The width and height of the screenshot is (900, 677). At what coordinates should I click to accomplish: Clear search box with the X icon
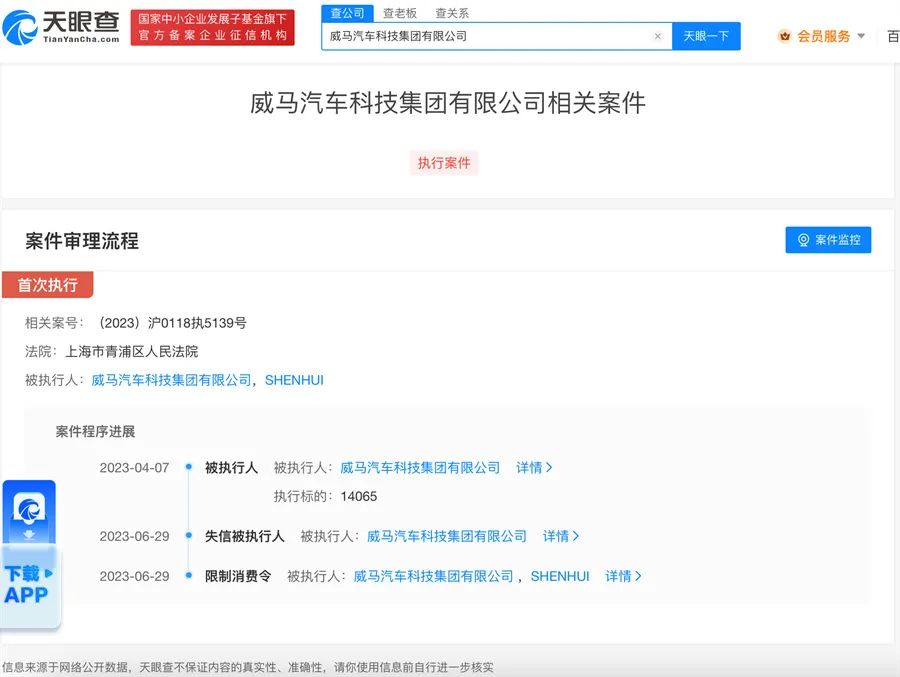[x=657, y=36]
